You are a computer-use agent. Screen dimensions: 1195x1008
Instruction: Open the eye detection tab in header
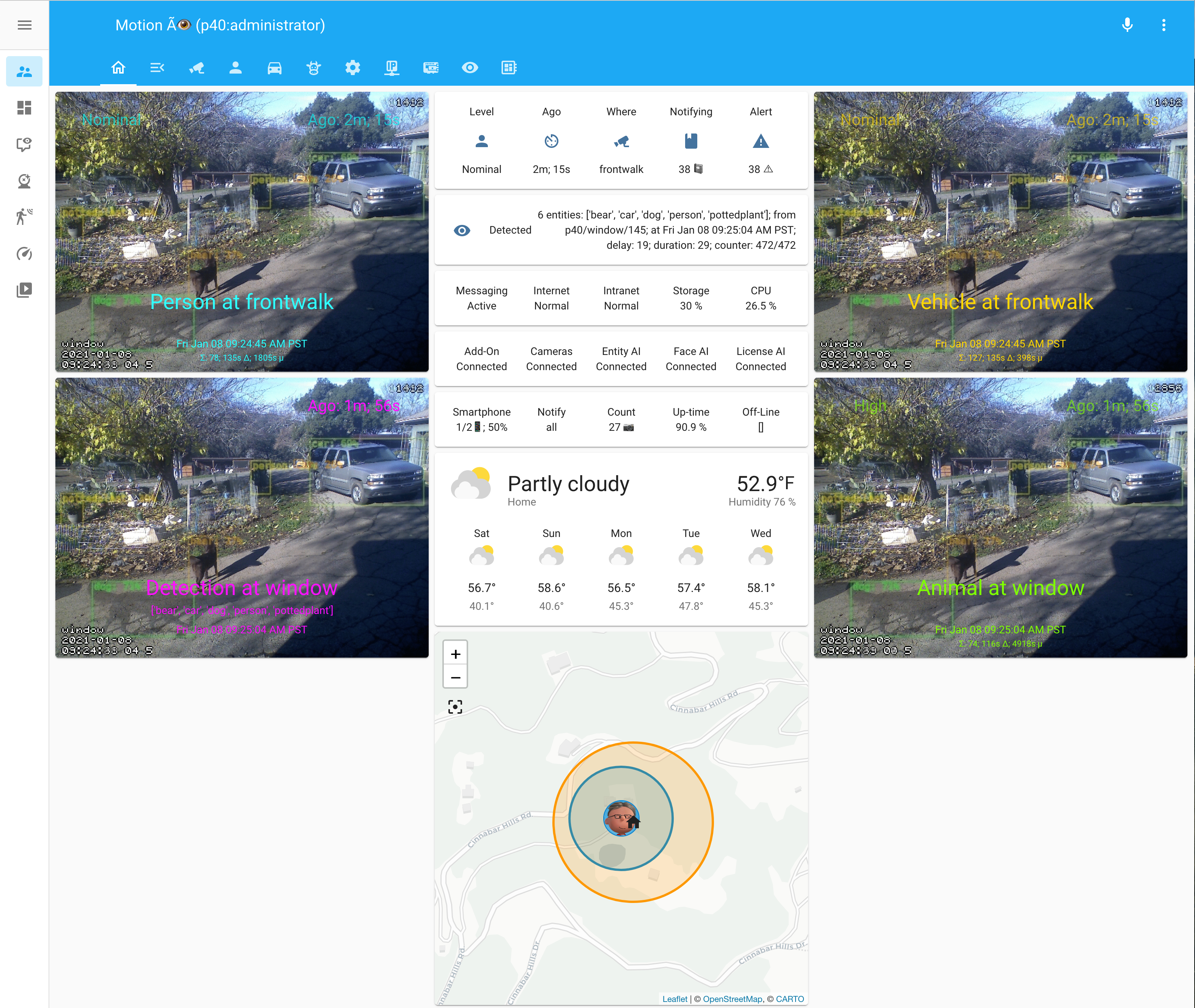tap(470, 68)
